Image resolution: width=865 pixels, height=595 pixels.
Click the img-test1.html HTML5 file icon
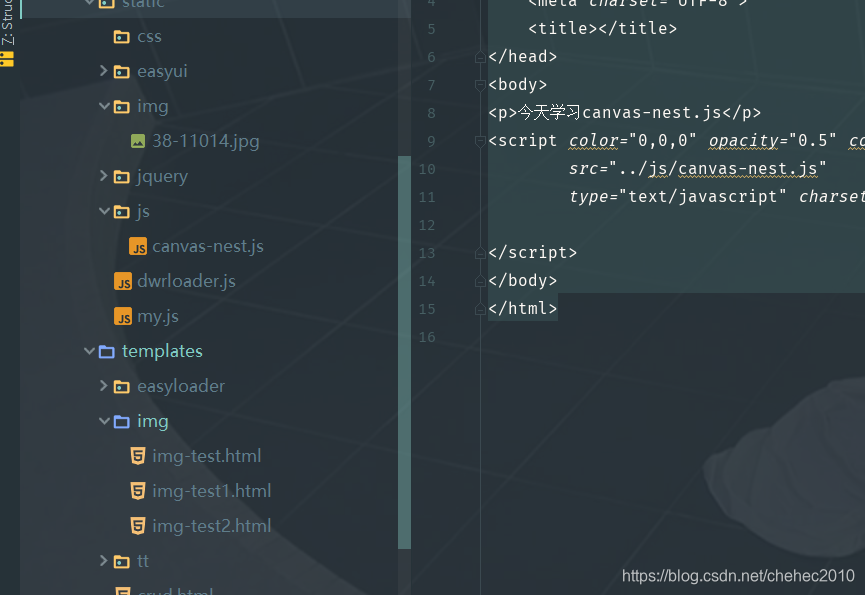tap(138, 491)
